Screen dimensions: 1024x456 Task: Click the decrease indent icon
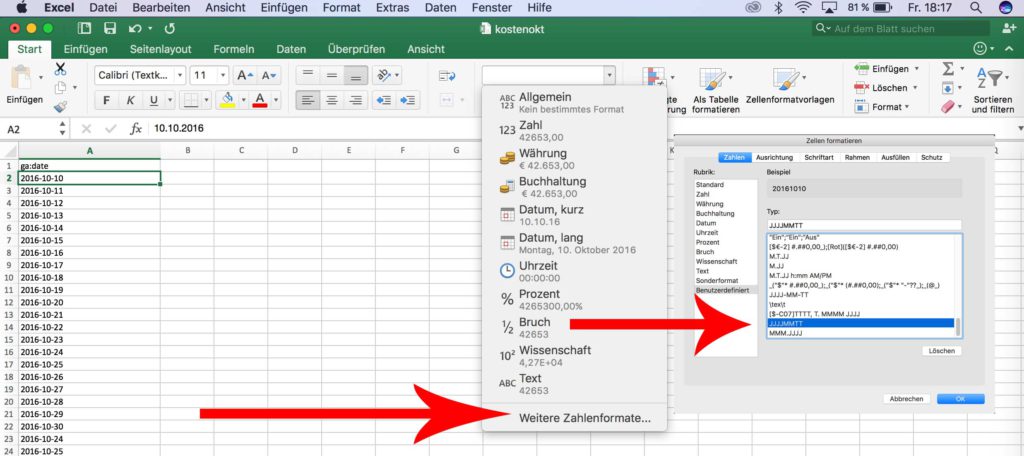385,100
